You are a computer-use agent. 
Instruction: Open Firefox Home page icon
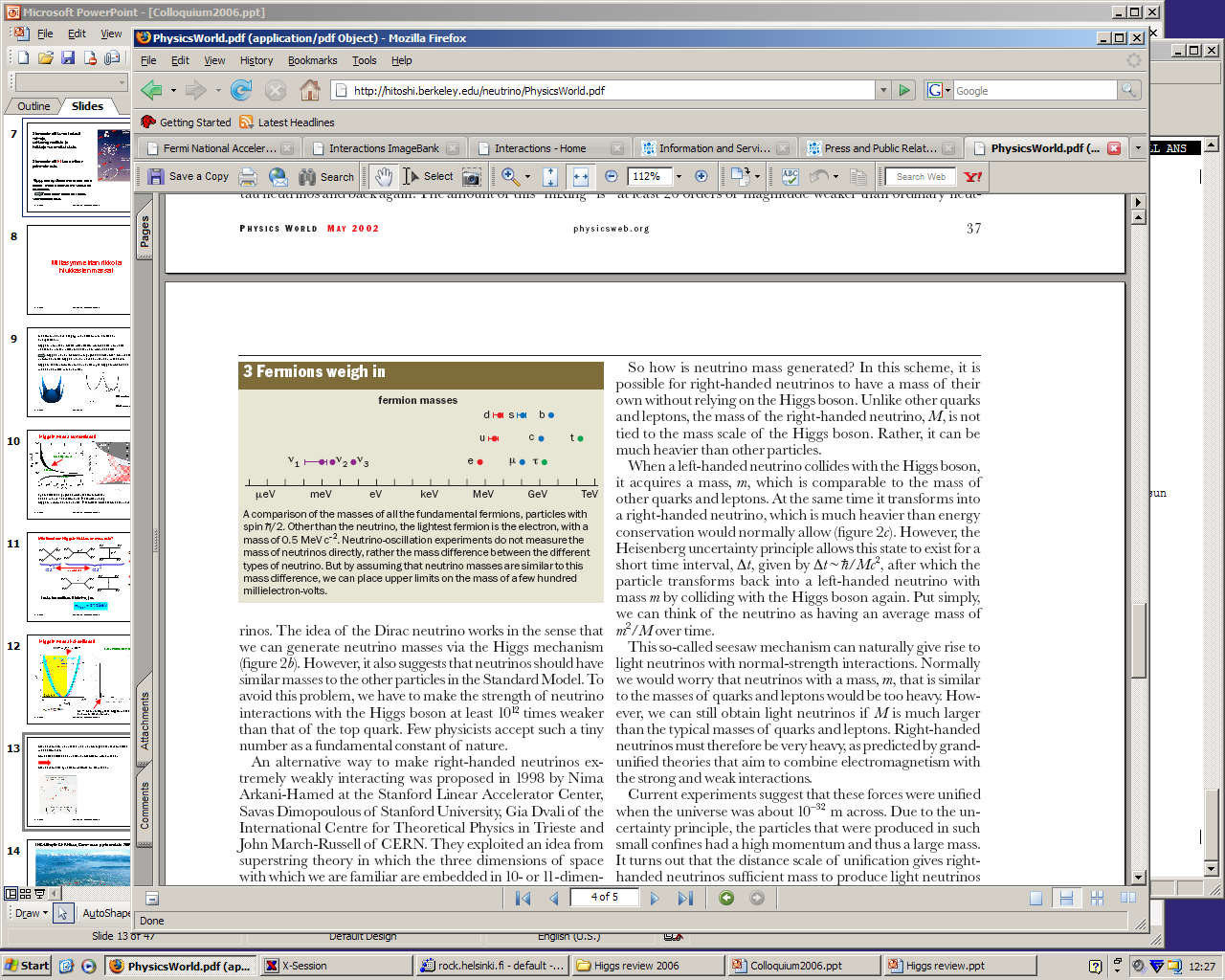(x=310, y=90)
